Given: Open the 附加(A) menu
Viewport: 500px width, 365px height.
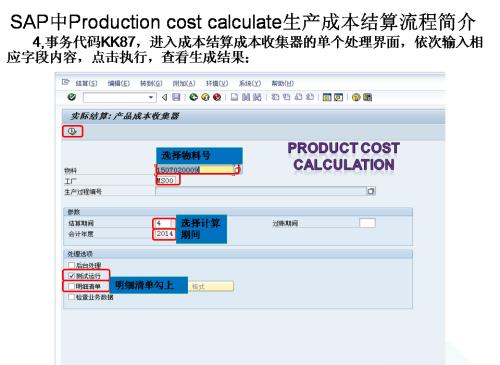Looking at the screenshot, I should (184, 83).
